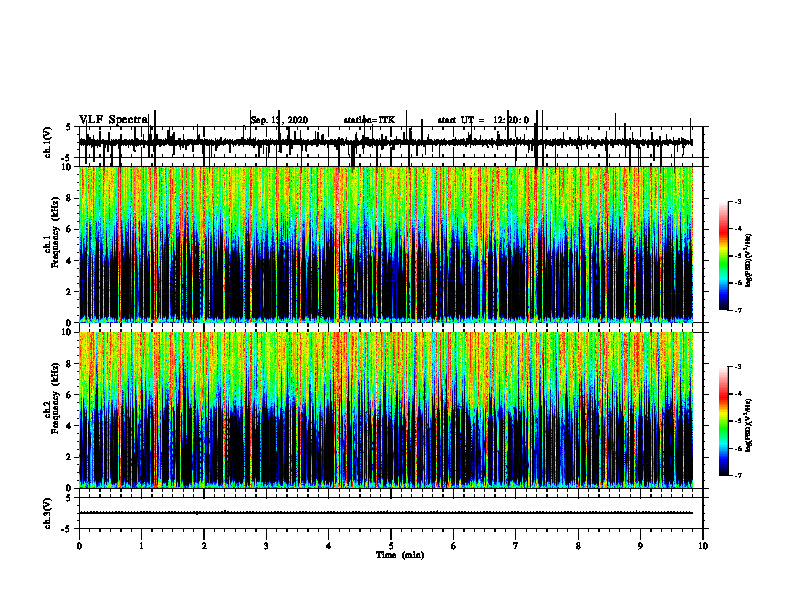792x612 pixels.
Task: Click the date 'Sep. 13, 2020' label
Action: click(279, 120)
